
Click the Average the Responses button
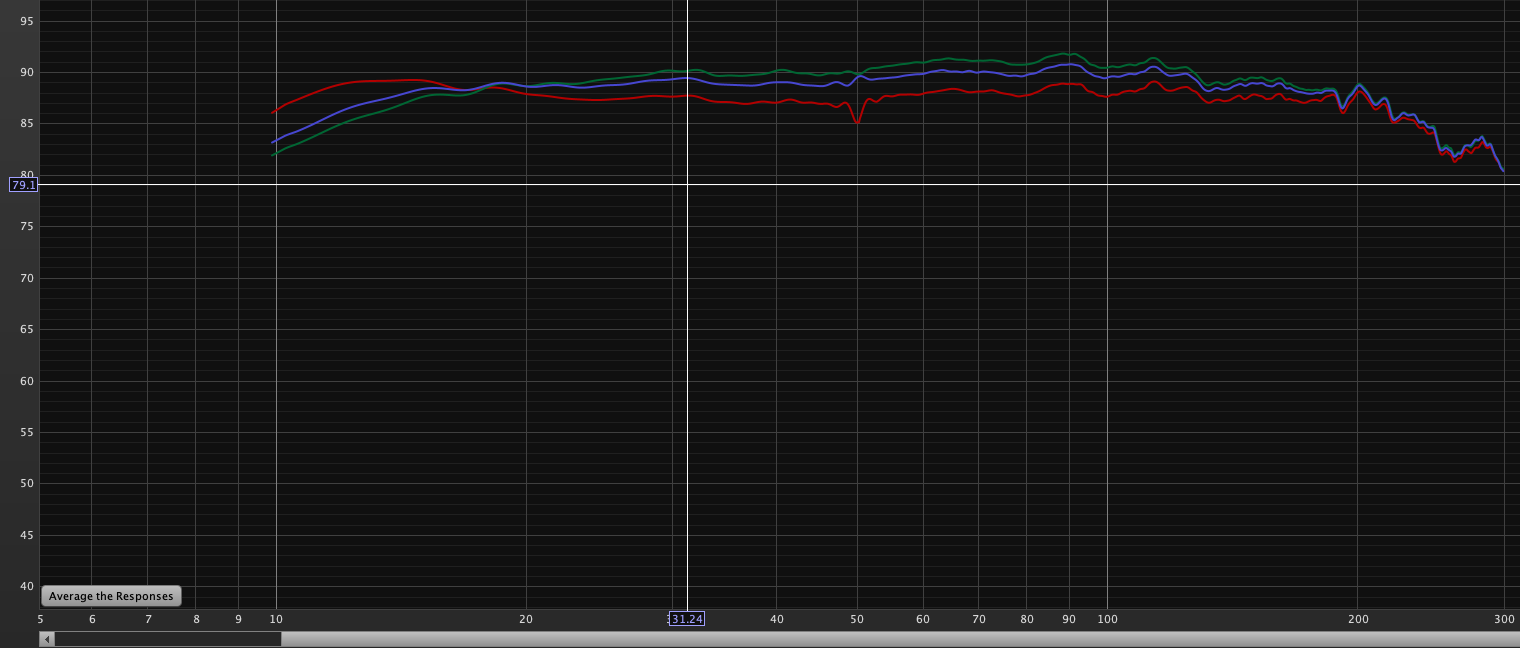pos(111,596)
